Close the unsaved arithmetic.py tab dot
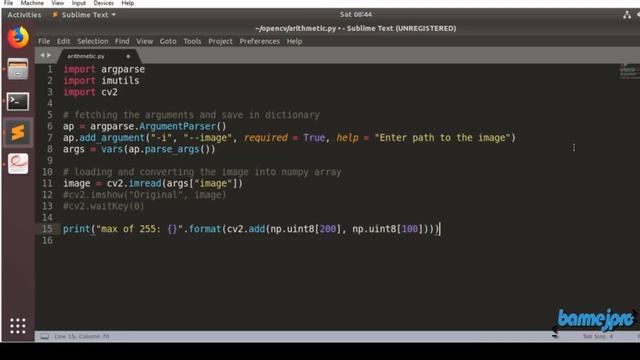The height and width of the screenshot is (360, 640). 128,56
